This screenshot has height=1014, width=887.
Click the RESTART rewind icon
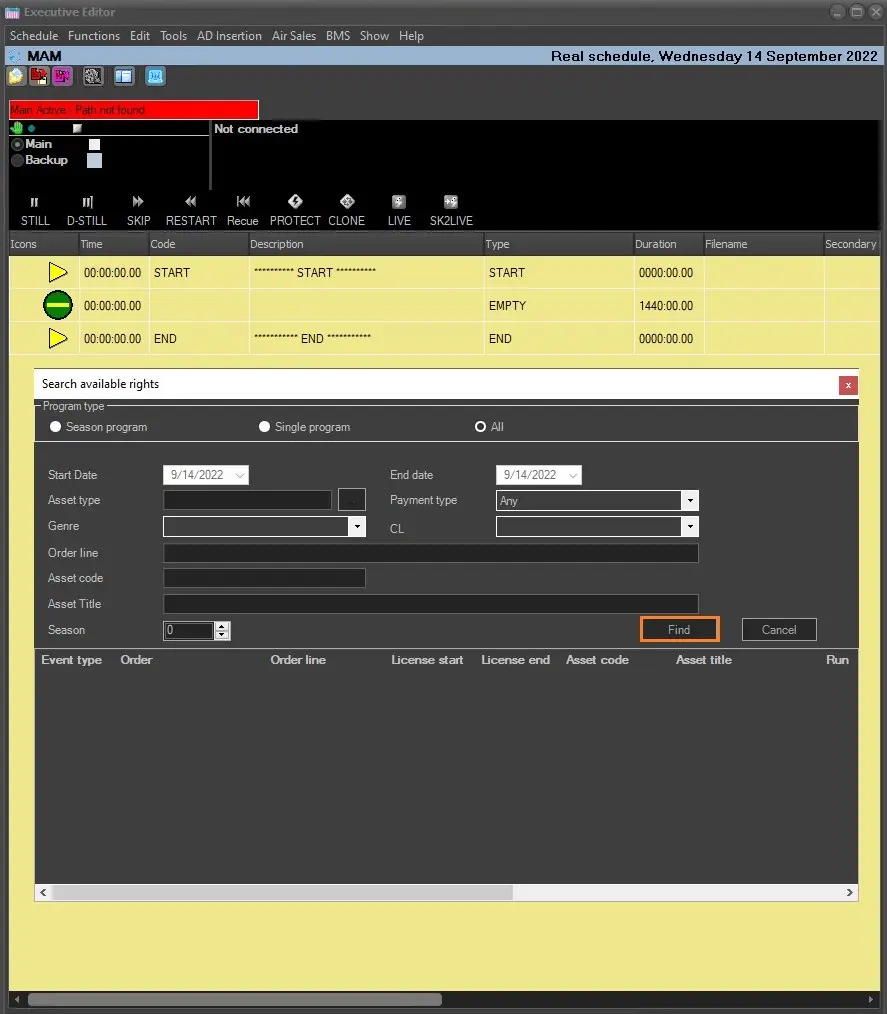click(191, 202)
